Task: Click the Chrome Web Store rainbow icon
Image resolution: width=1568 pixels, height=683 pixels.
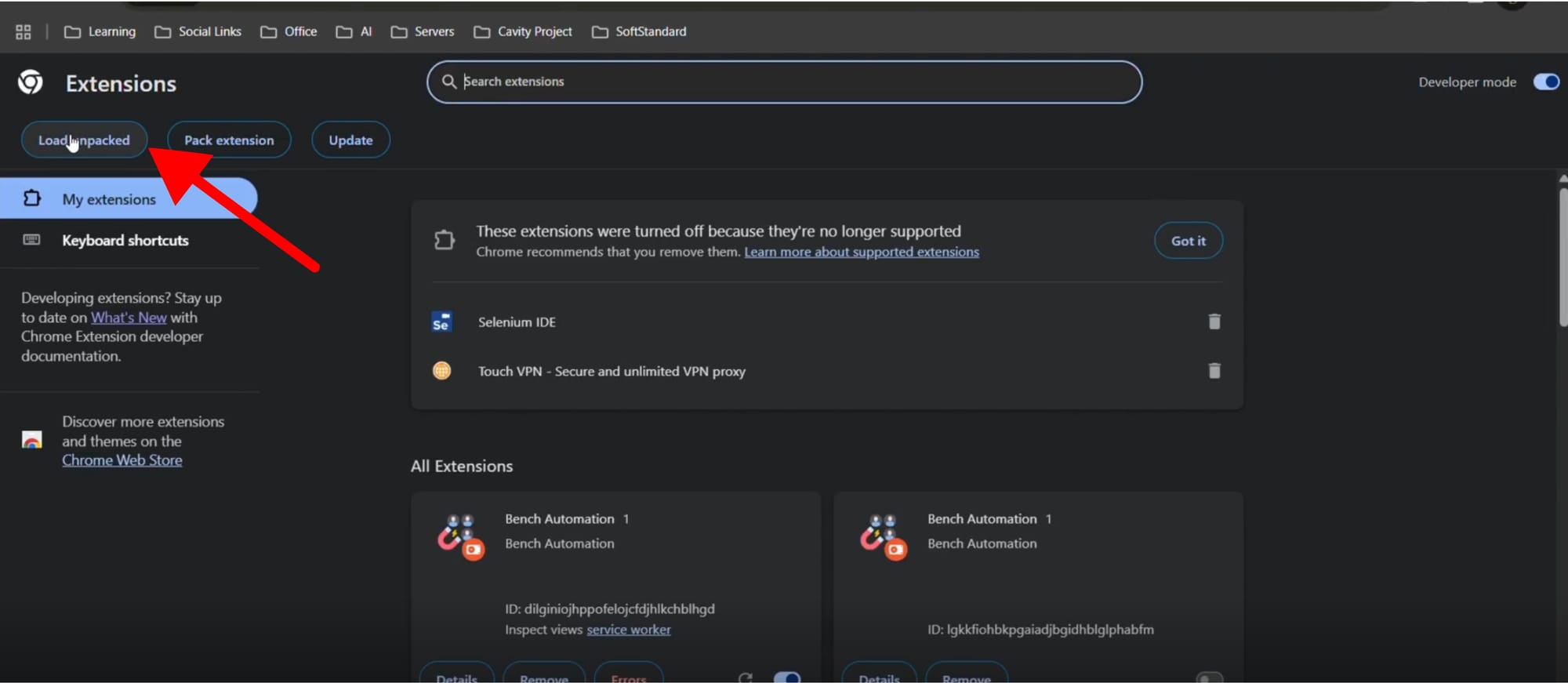Action: click(x=32, y=440)
